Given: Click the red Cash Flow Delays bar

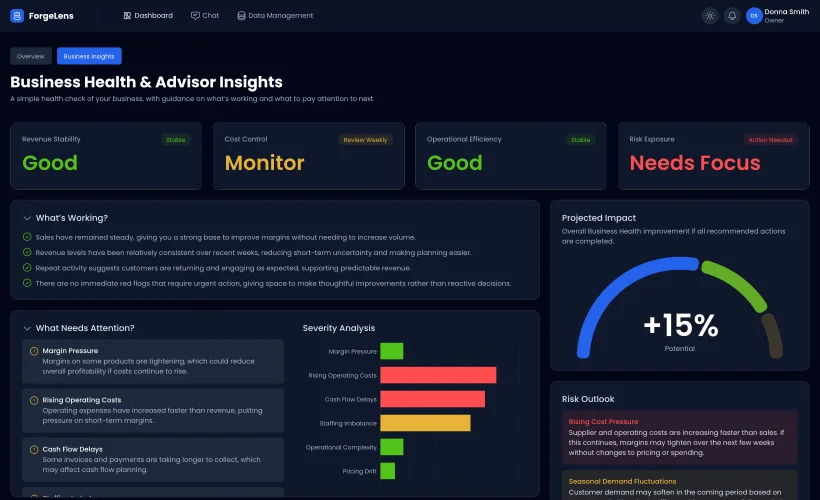Looking at the screenshot, I should click(432, 399).
